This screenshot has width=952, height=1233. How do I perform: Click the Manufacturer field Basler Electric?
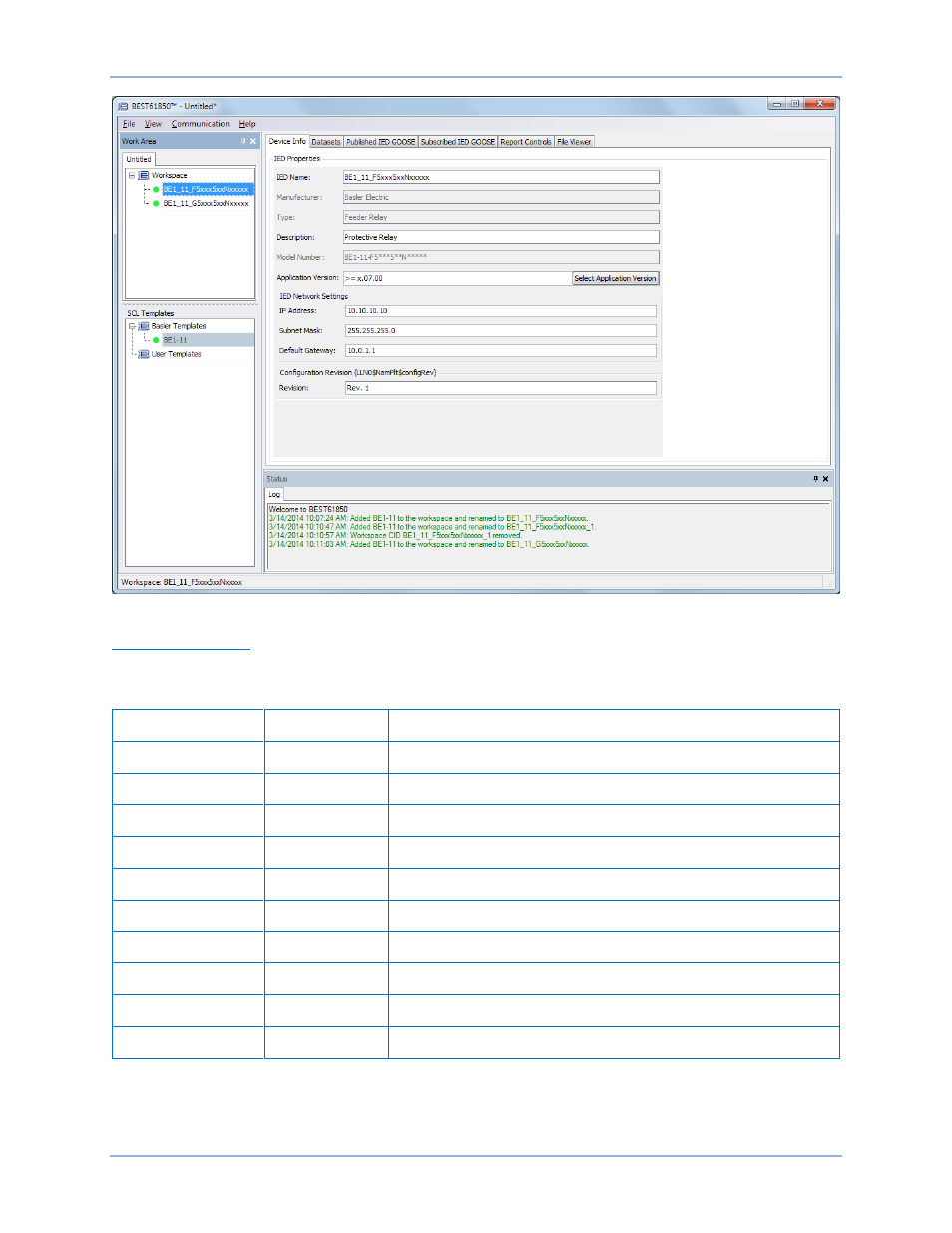click(x=501, y=197)
